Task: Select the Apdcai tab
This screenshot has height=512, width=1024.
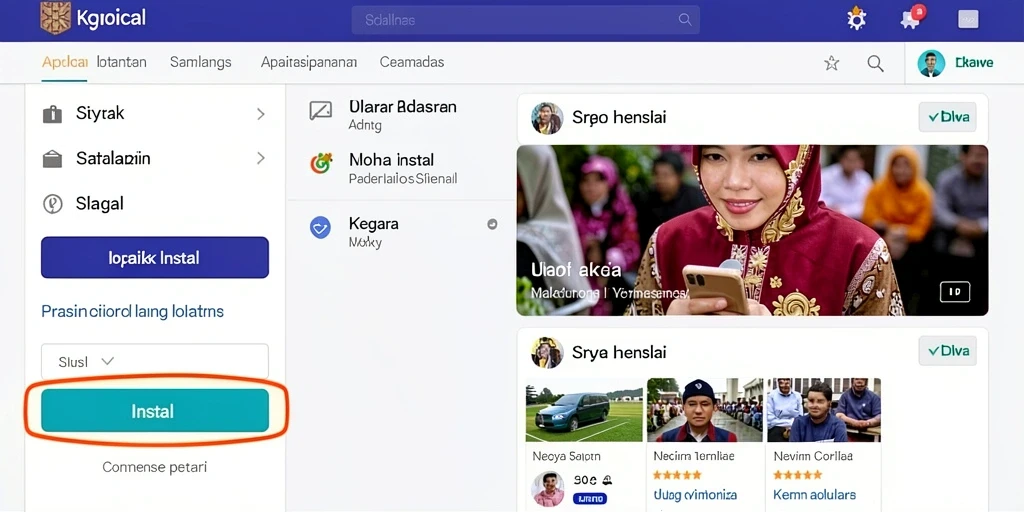Action: pos(65,62)
